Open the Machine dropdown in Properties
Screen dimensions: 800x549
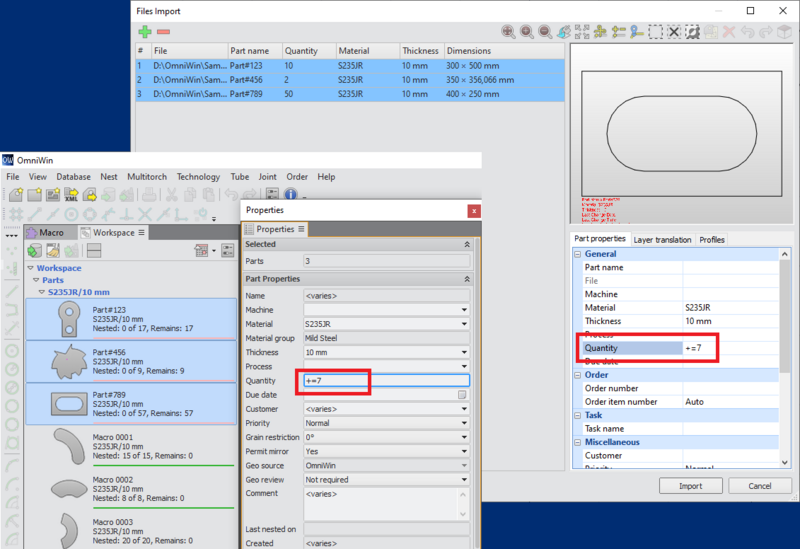(464, 310)
